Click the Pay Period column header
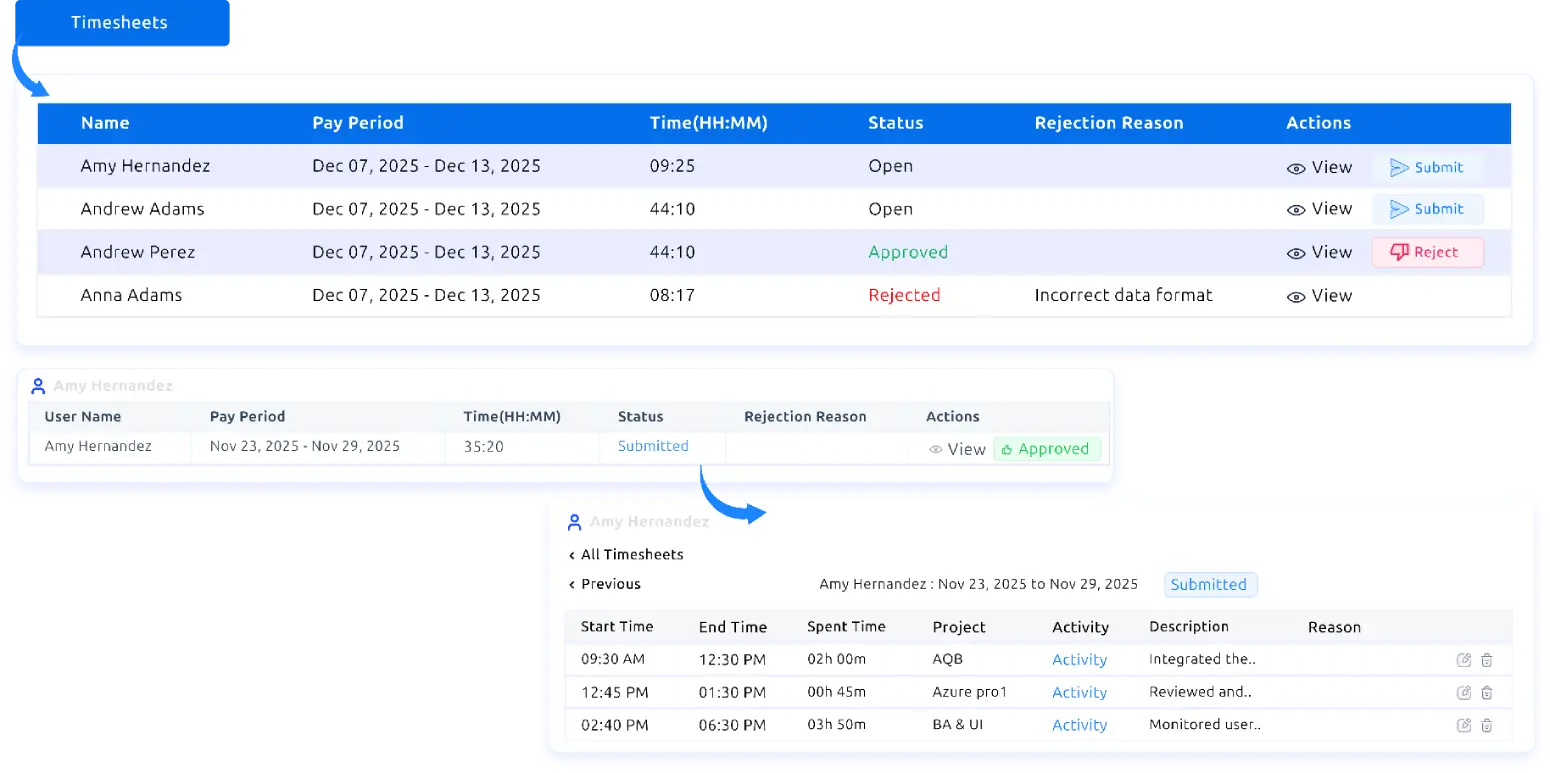The height and width of the screenshot is (773, 1550). pos(357,123)
